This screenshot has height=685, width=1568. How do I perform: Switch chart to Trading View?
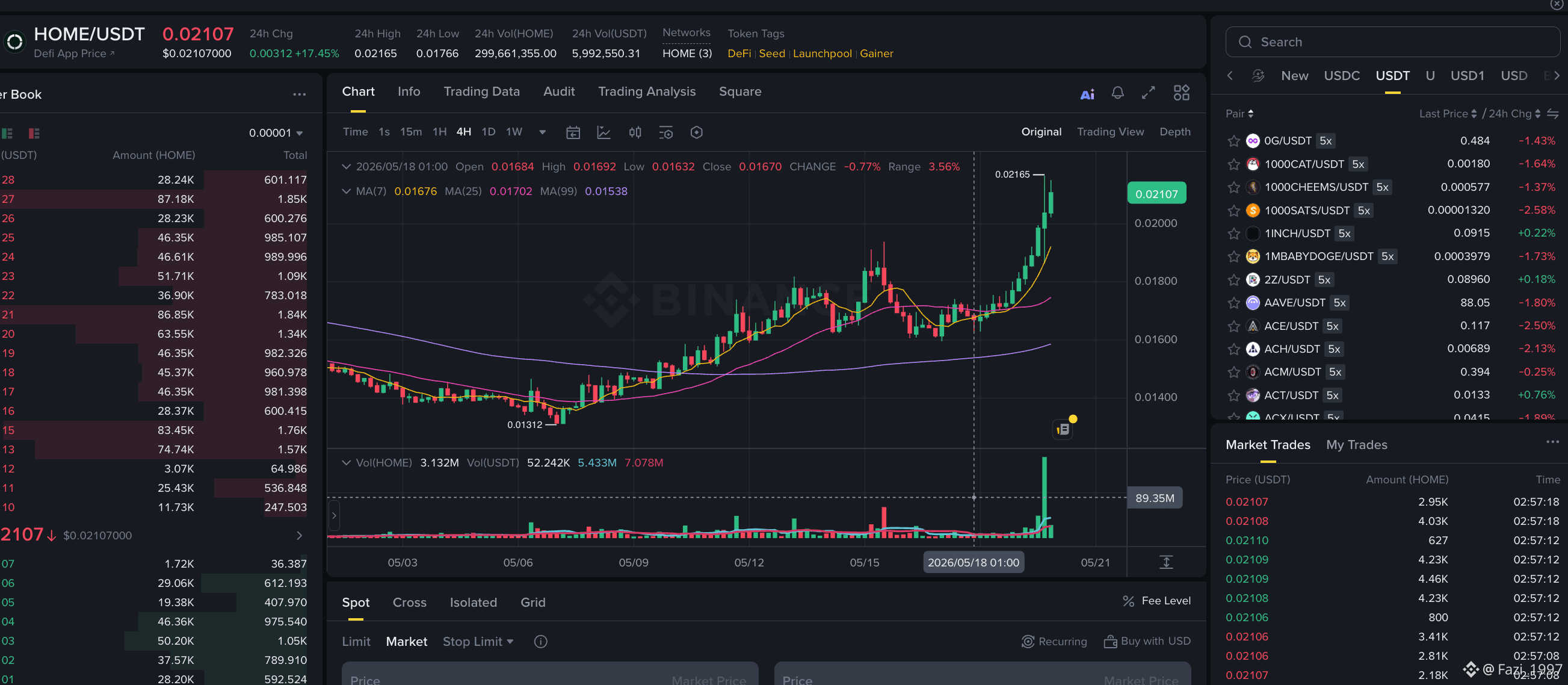click(1110, 131)
